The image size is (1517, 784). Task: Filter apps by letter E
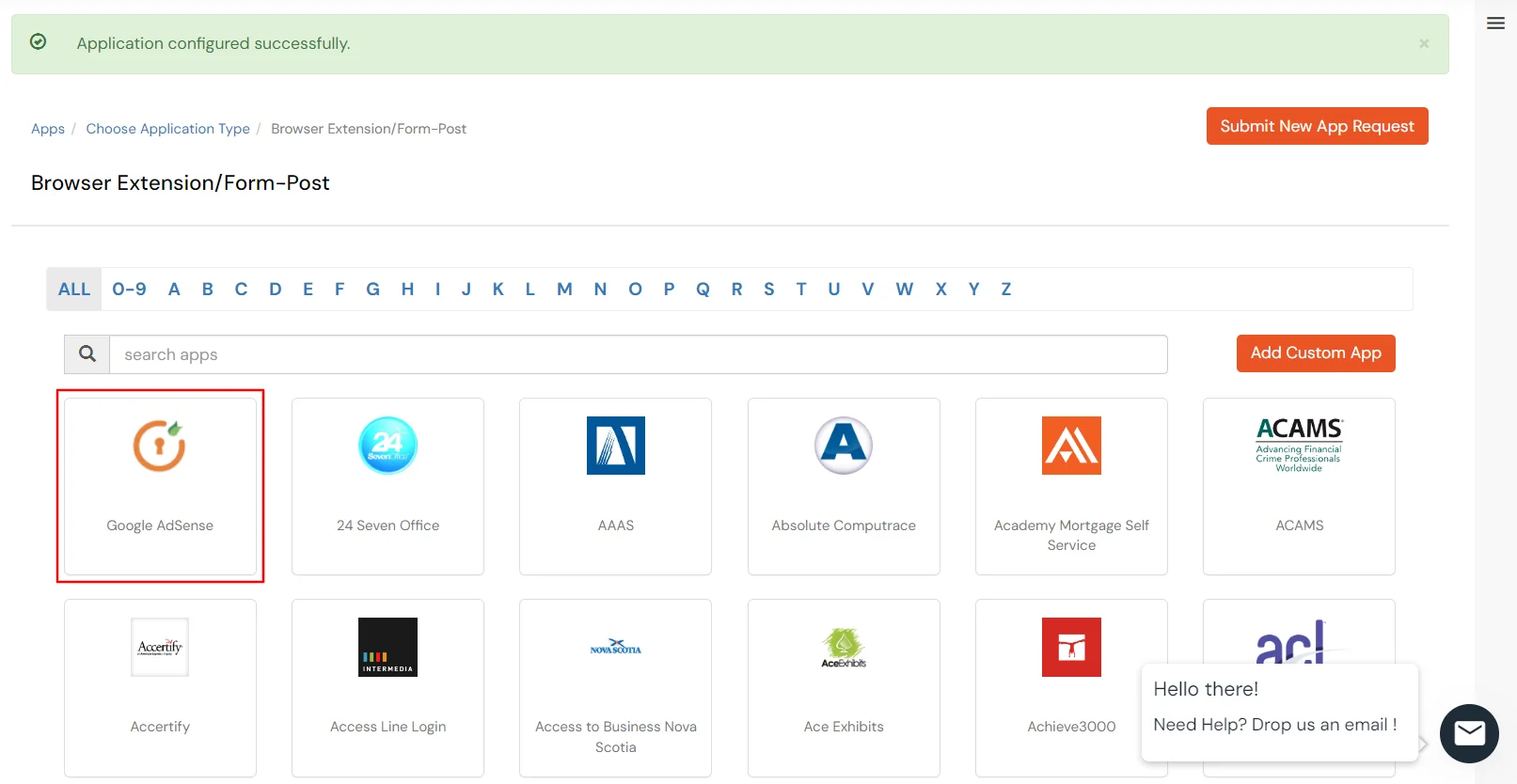tap(308, 290)
